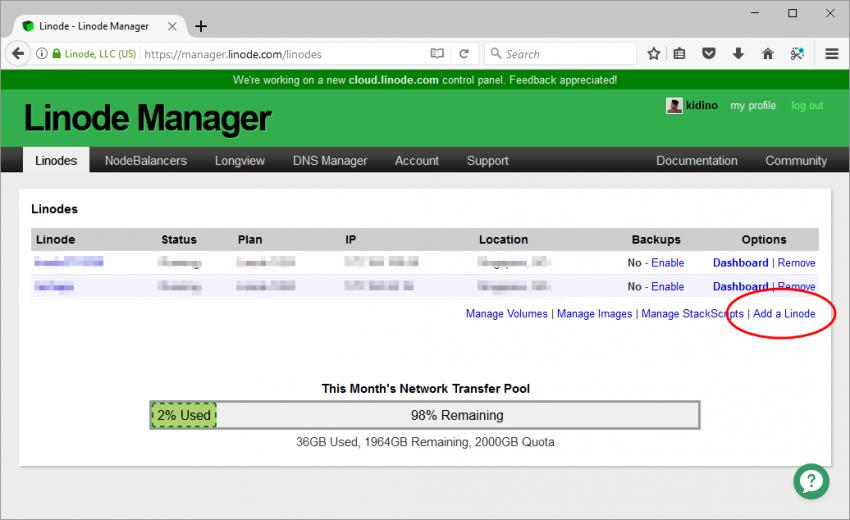This screenshot has height=520, width=850.
Task: Show site information via the info icon
Action: click(42, 54)
